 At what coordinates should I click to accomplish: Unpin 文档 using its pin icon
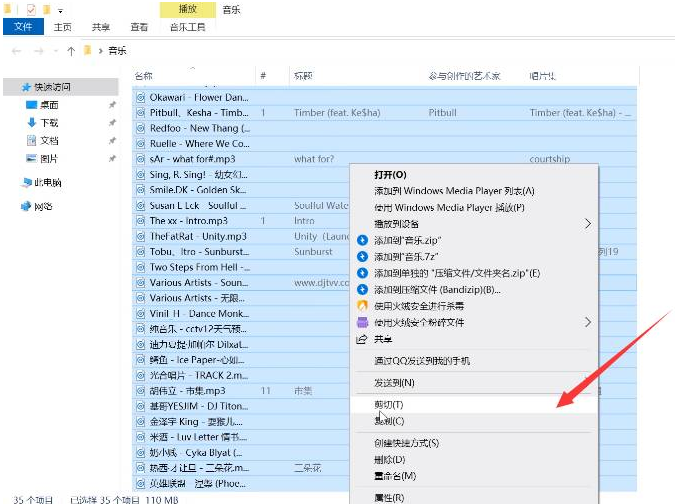(112, 140)
